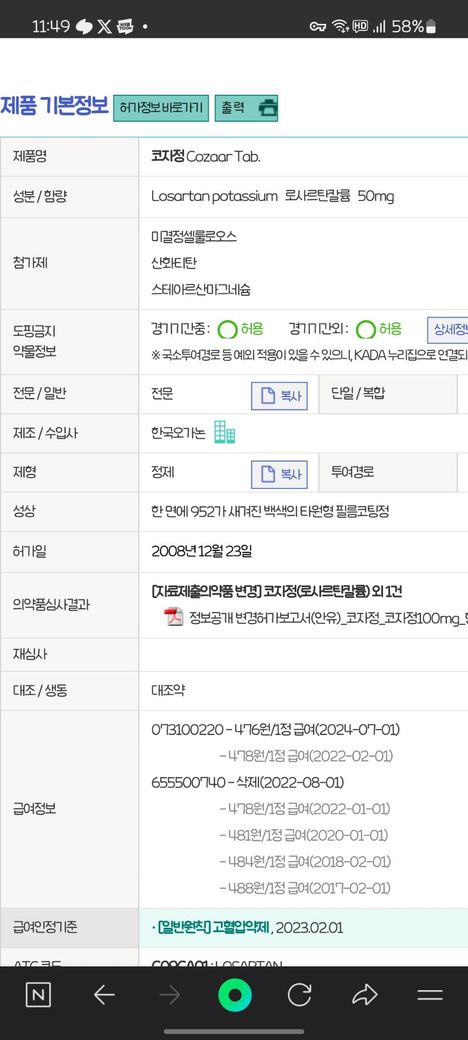This screenshot has height=1040, width=468.
Task: Tap the forward arrow in browser bar
Action: coord(170,994)
